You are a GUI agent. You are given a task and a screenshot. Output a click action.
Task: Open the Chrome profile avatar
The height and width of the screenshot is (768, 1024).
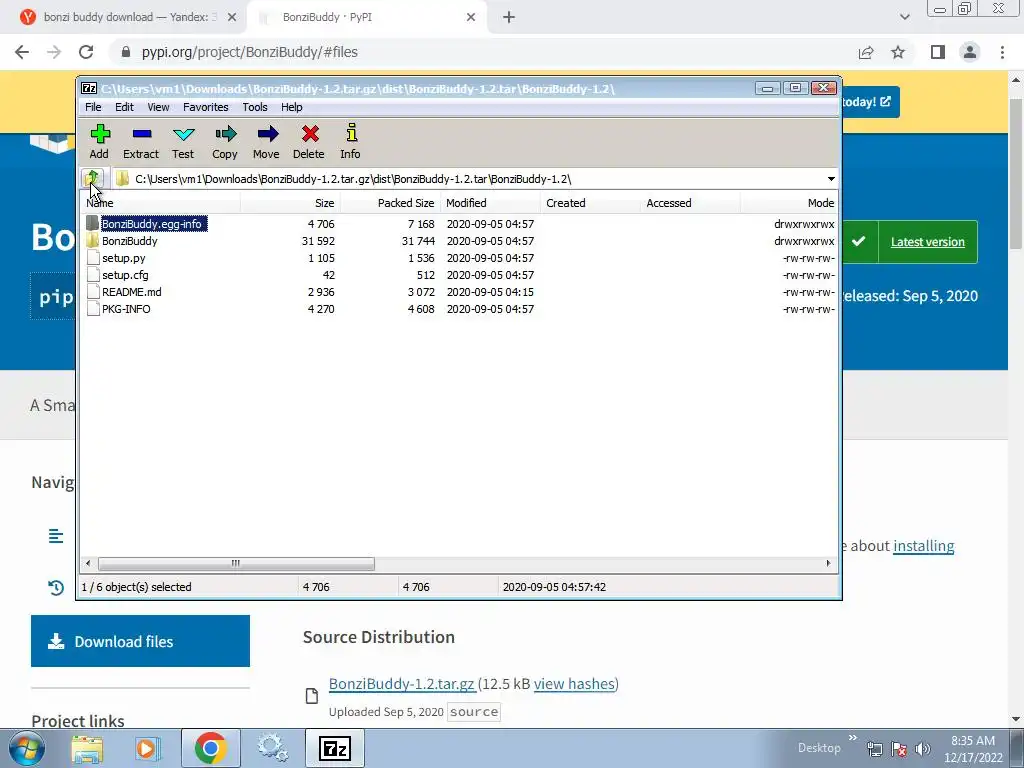point(970,52)
